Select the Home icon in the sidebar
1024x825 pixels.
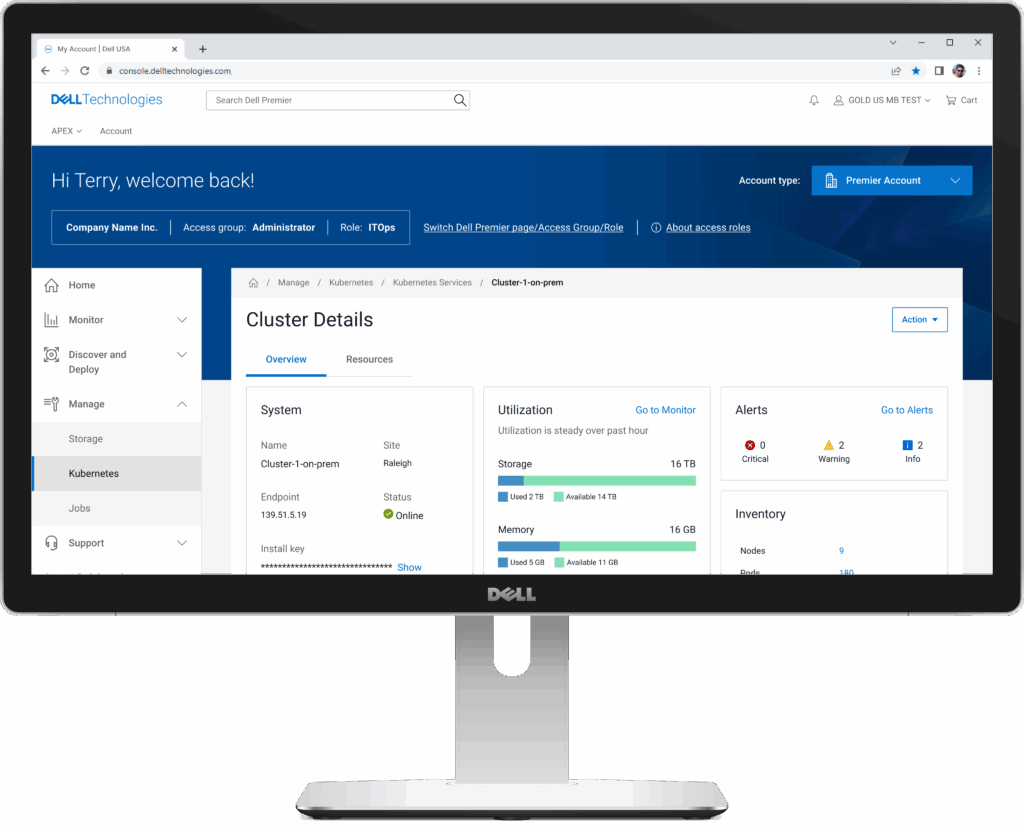pyautogui.click(x=49, y=285)
